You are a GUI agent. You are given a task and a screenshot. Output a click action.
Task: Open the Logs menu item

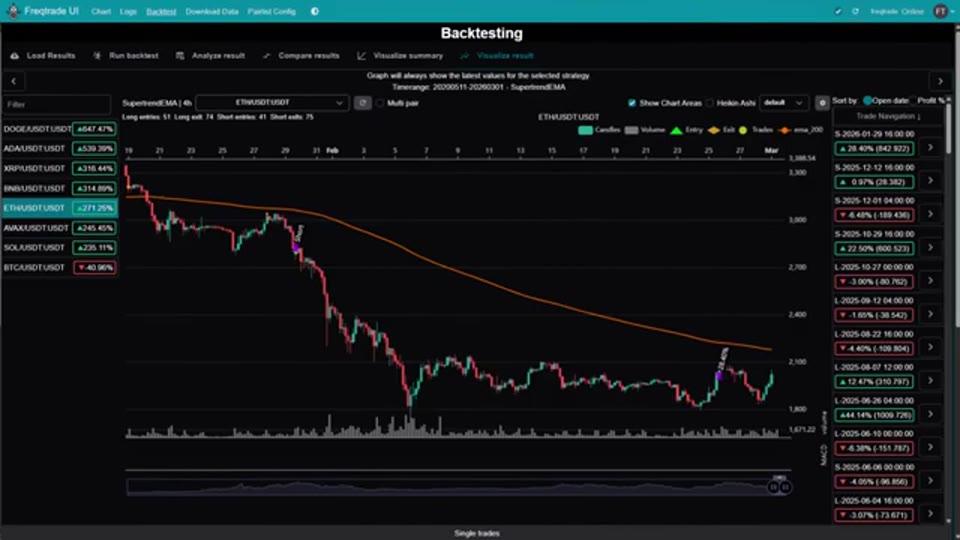[x=128, y=11]
